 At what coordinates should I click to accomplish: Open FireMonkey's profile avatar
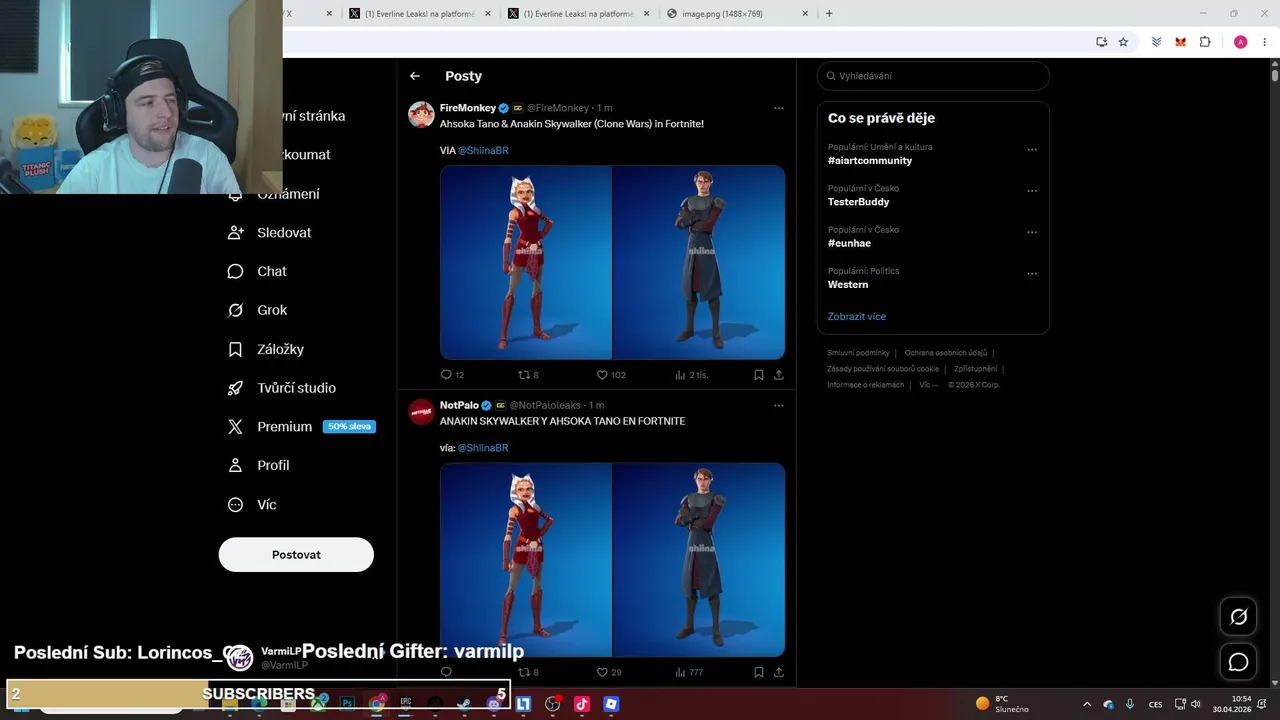[x=421, y=114]
